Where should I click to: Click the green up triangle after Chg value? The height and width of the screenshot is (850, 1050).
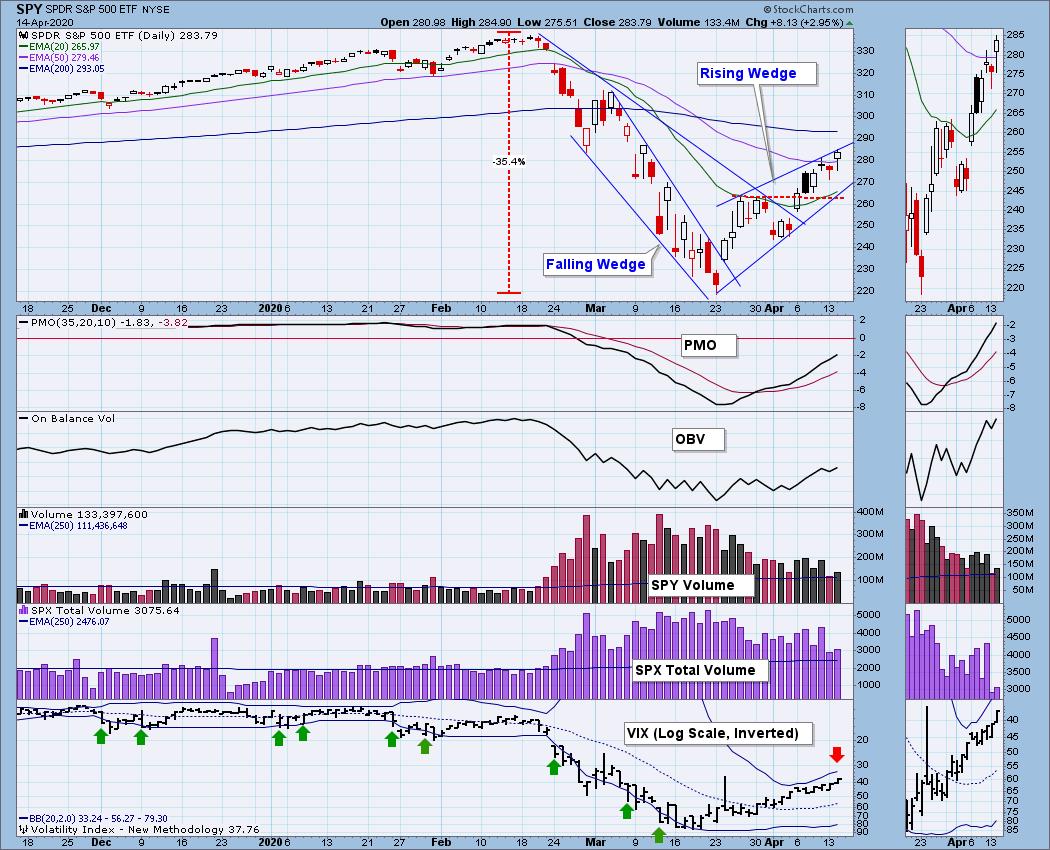pyautogui.click(x=850, y=23)
